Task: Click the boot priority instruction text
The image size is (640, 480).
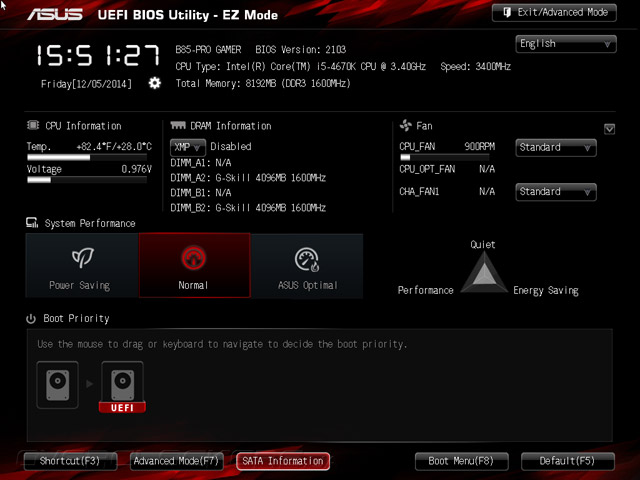Action: point(222,344)
